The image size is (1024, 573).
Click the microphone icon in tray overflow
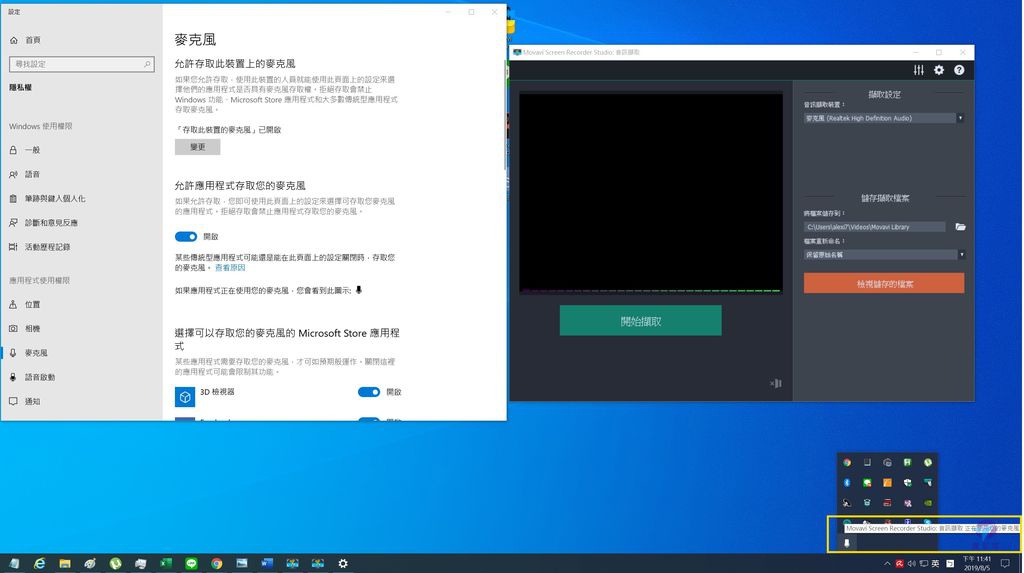(847, 543)
